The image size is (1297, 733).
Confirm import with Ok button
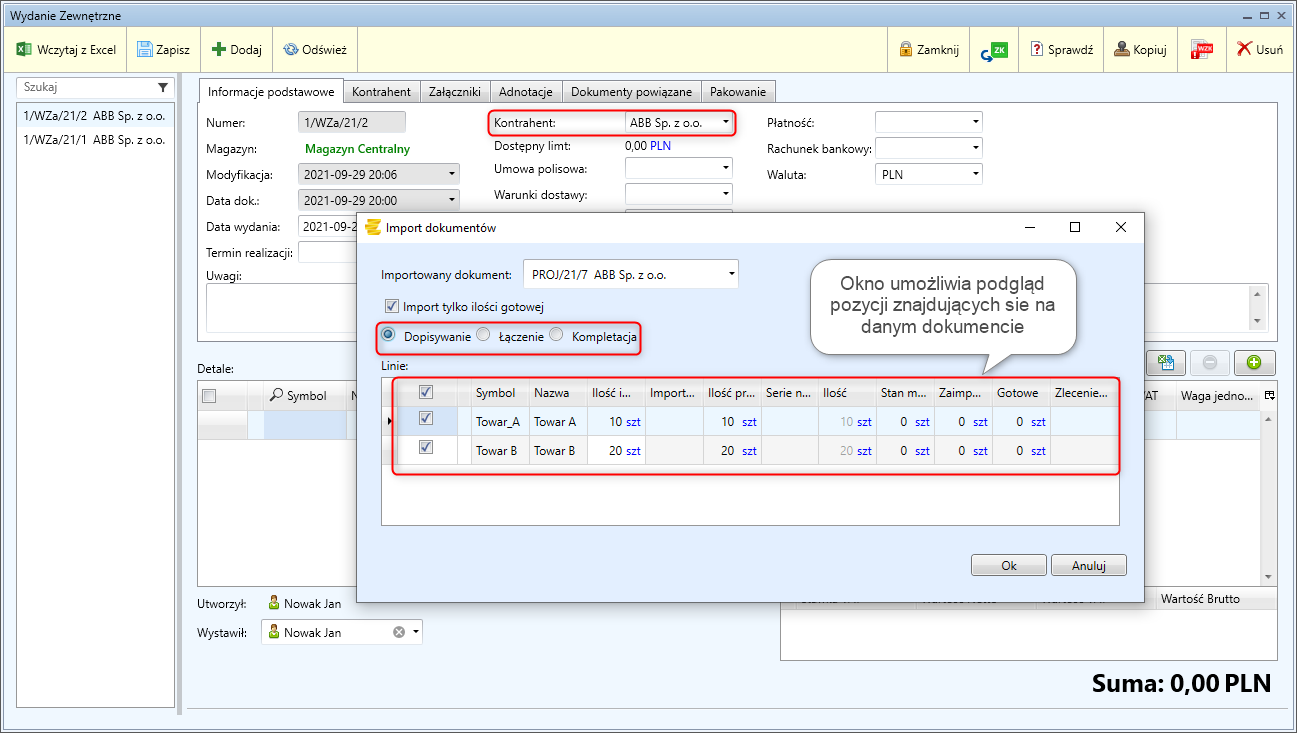click(x=1008, y=565)
